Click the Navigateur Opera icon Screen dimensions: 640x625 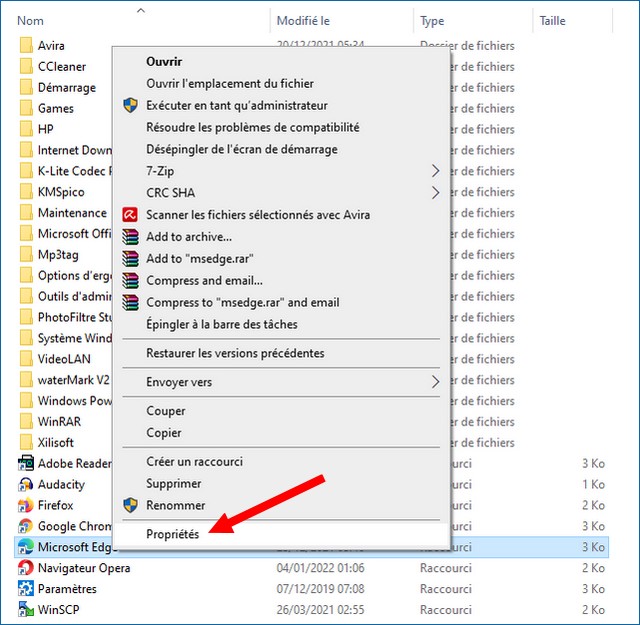click(26, 567)
